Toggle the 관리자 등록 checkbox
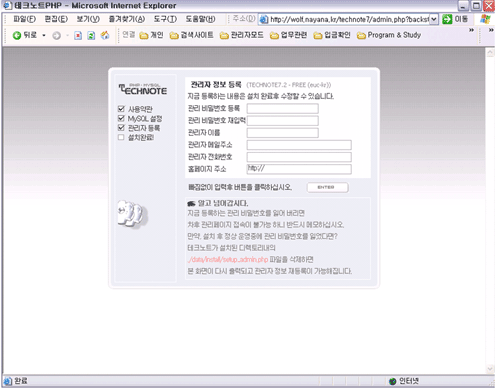This screenshot has height=388, width=500. tap(121, 128)
